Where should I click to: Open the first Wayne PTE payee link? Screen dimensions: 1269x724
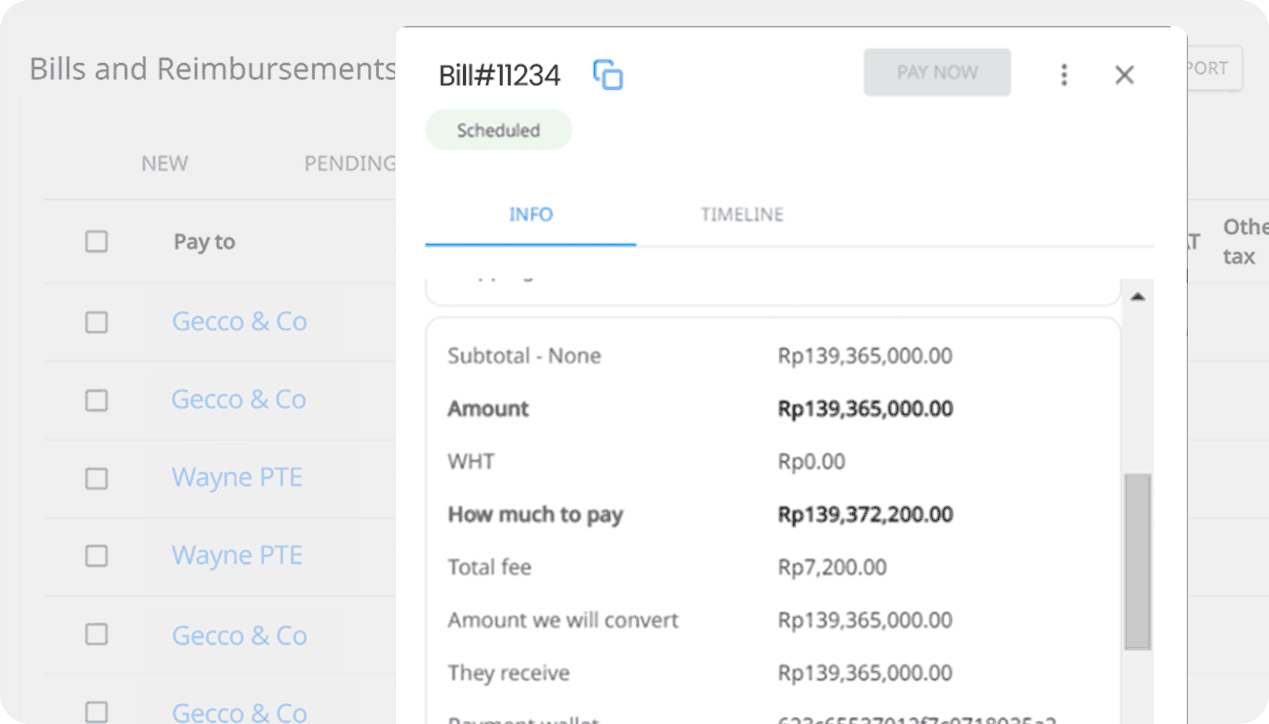coord(237,478)
